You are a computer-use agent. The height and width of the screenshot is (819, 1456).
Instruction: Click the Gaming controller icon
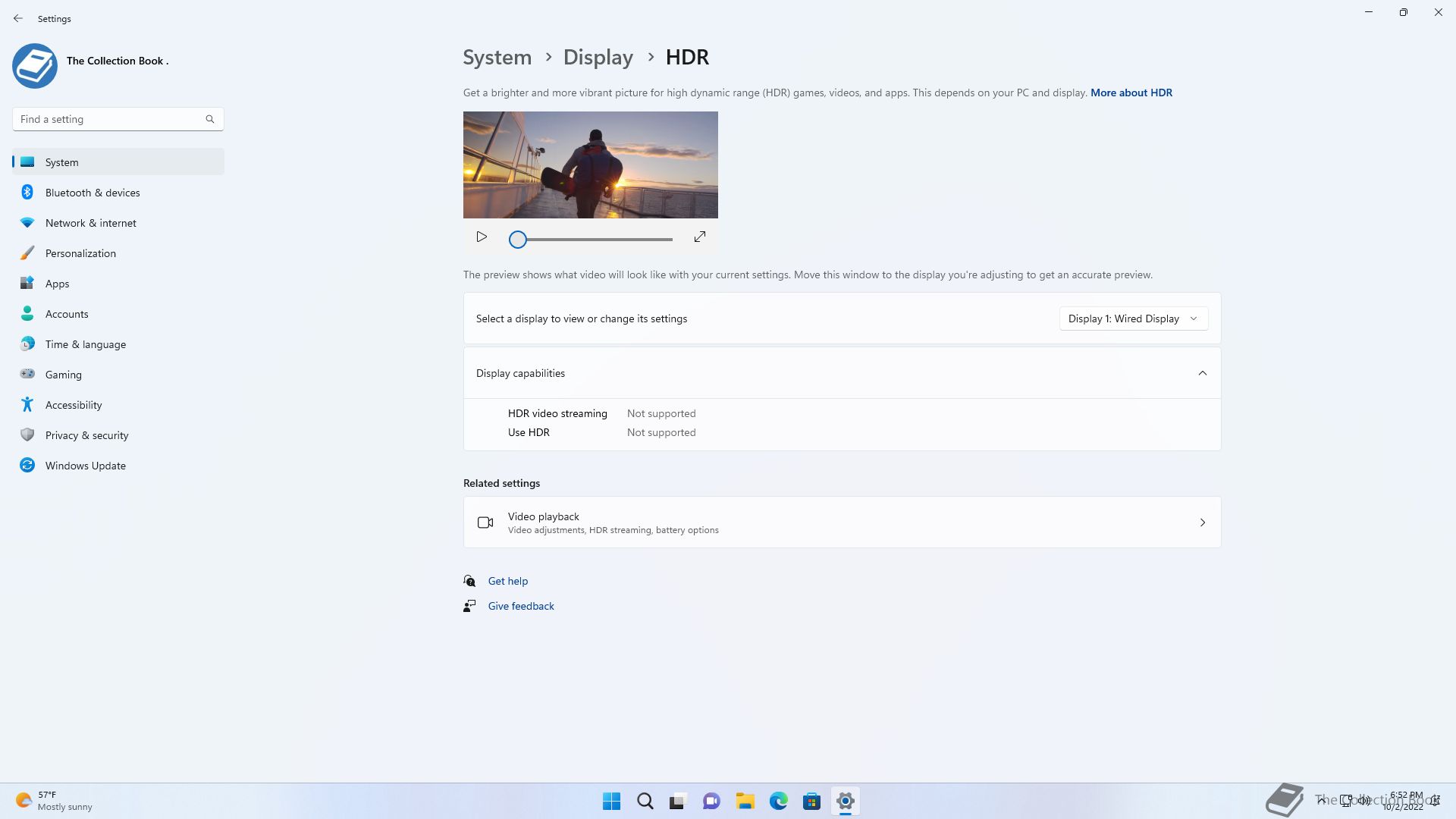click(x=27, y=374)
